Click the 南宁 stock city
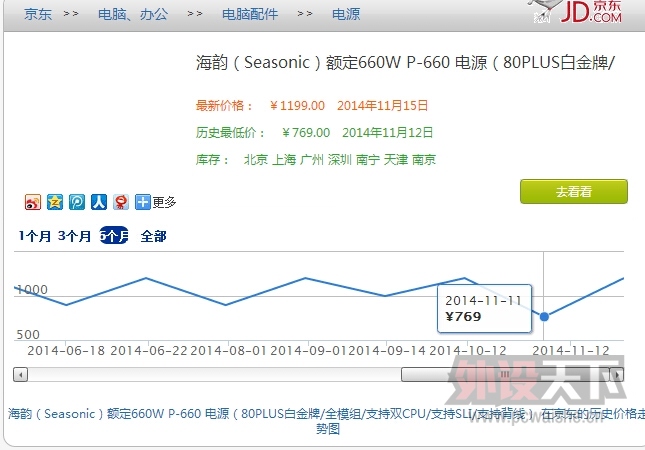 [368, 160]
